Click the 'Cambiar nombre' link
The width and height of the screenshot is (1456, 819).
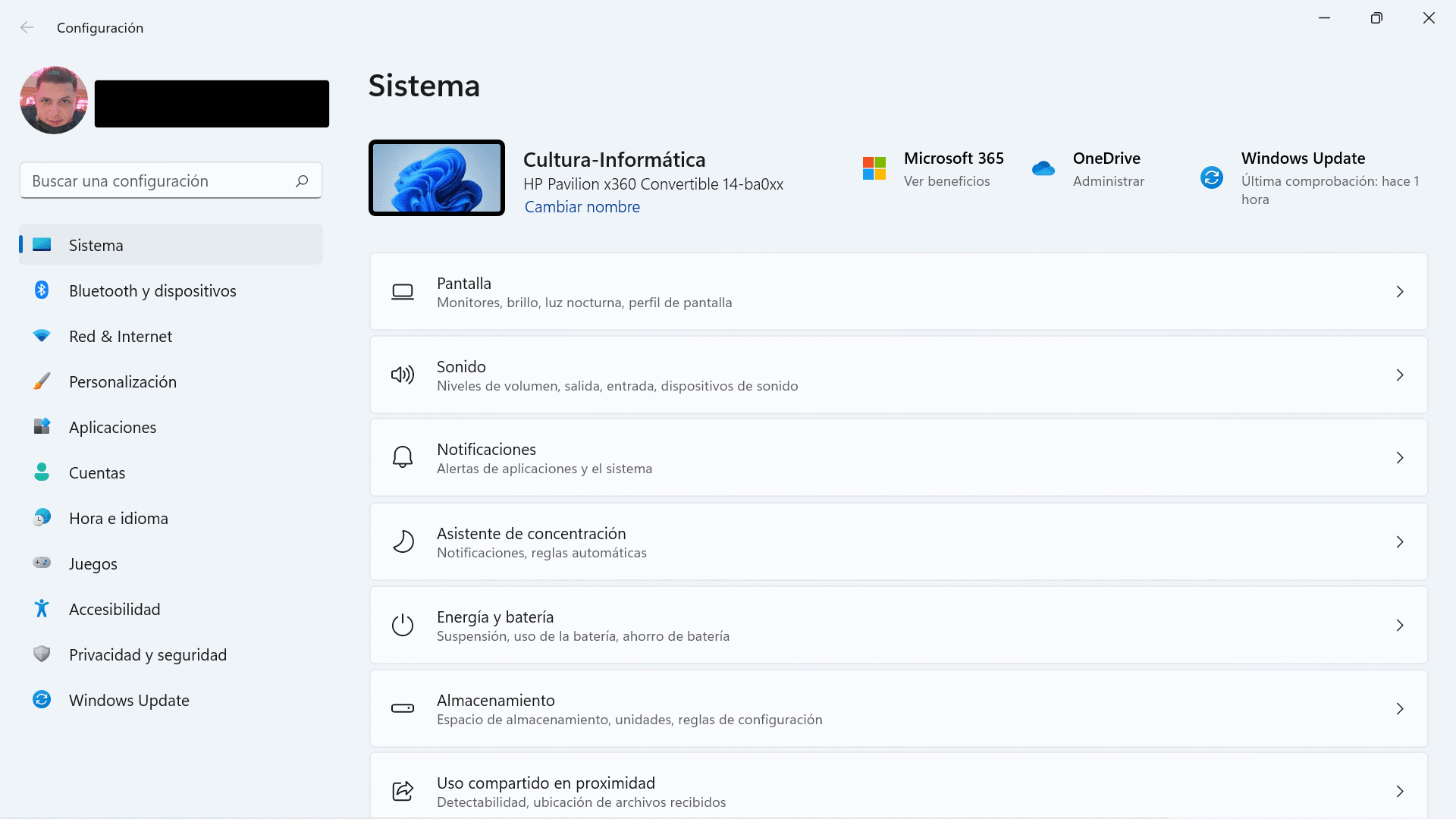coord(582,207)
